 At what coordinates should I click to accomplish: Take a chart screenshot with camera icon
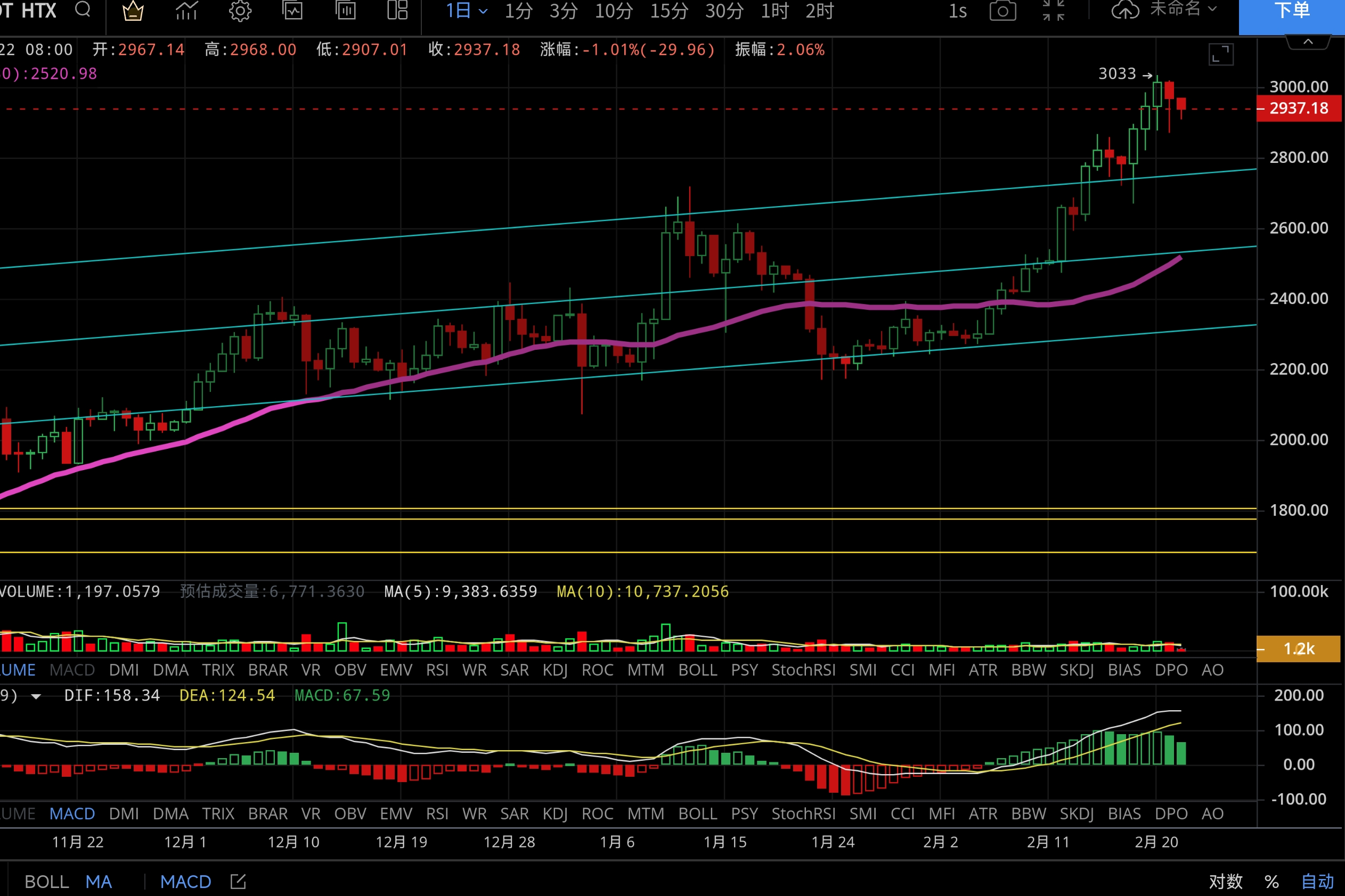(x=1002, y=11)
